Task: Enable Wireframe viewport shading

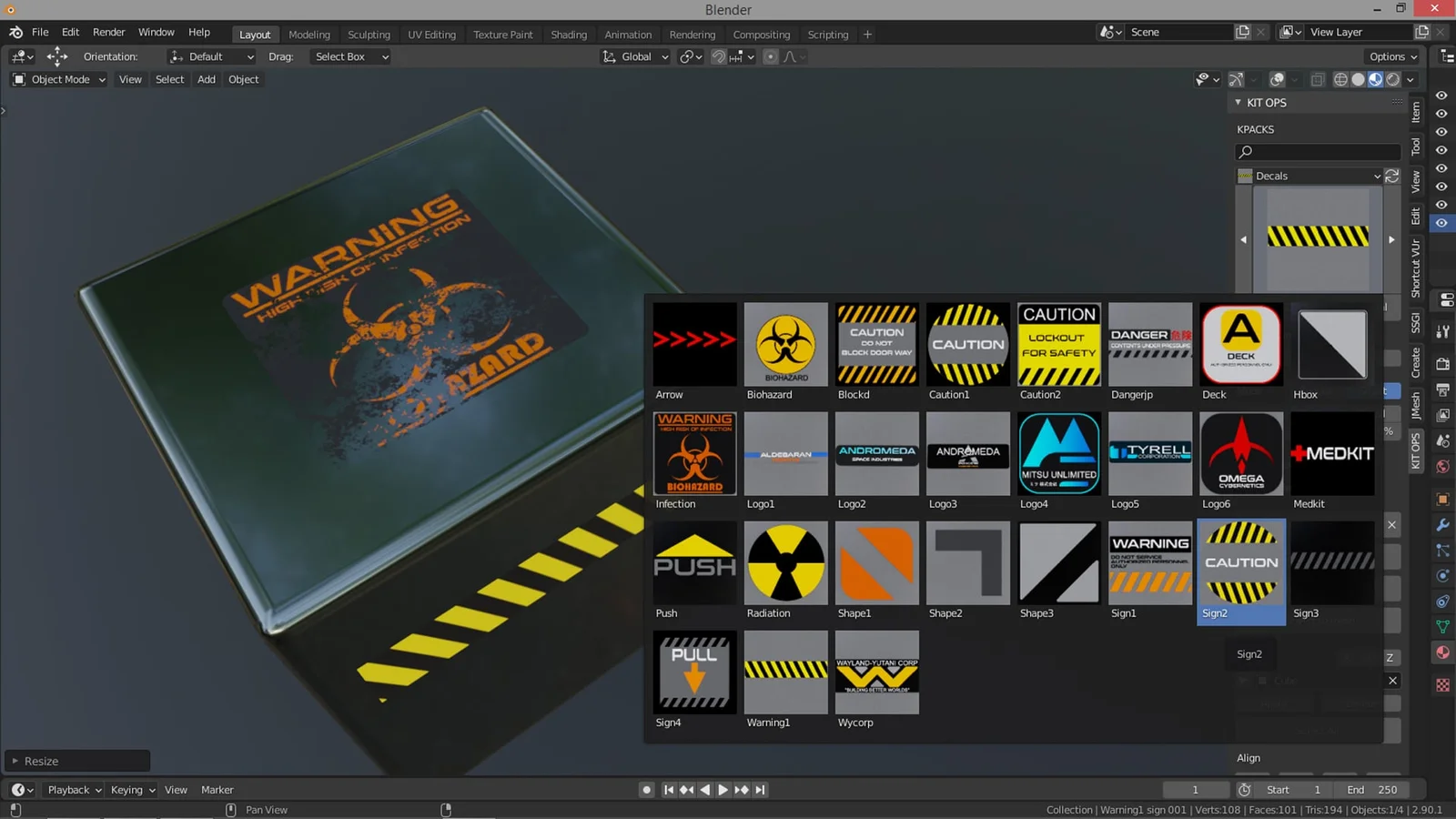Action: pos(1340,79)
